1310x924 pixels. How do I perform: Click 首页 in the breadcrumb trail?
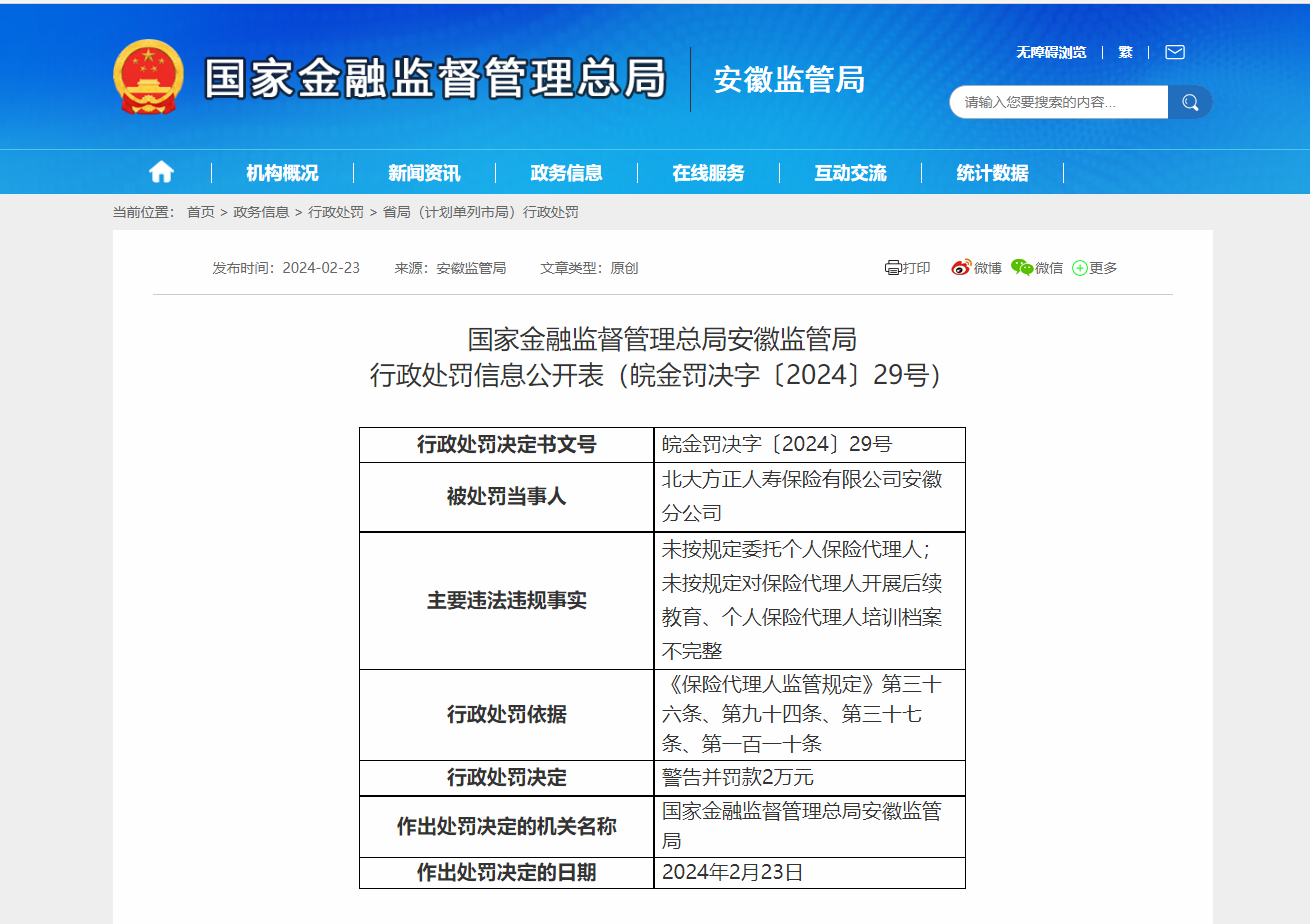200,212
